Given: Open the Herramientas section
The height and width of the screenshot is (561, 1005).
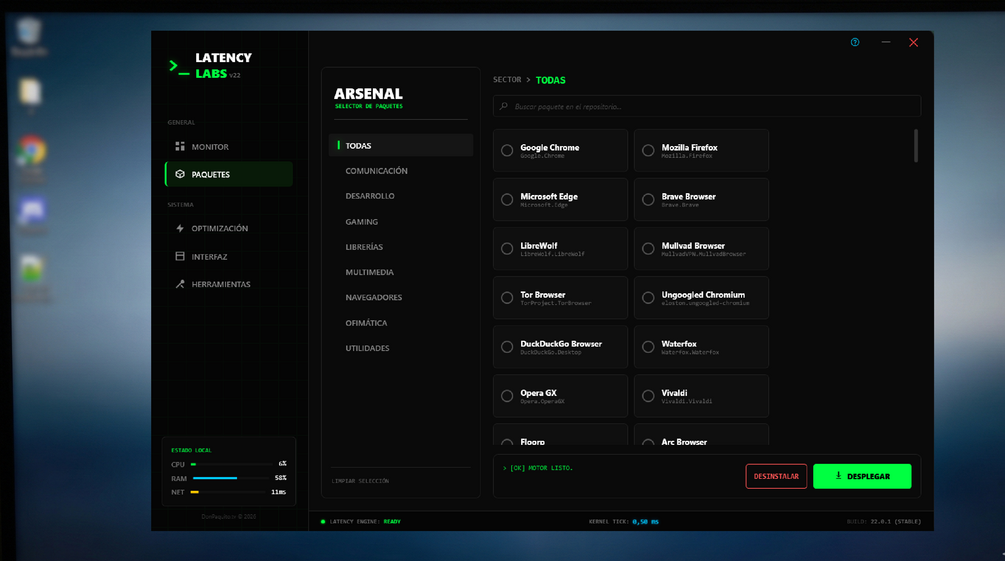Looking at the screenshot, I should pos(229,284).
